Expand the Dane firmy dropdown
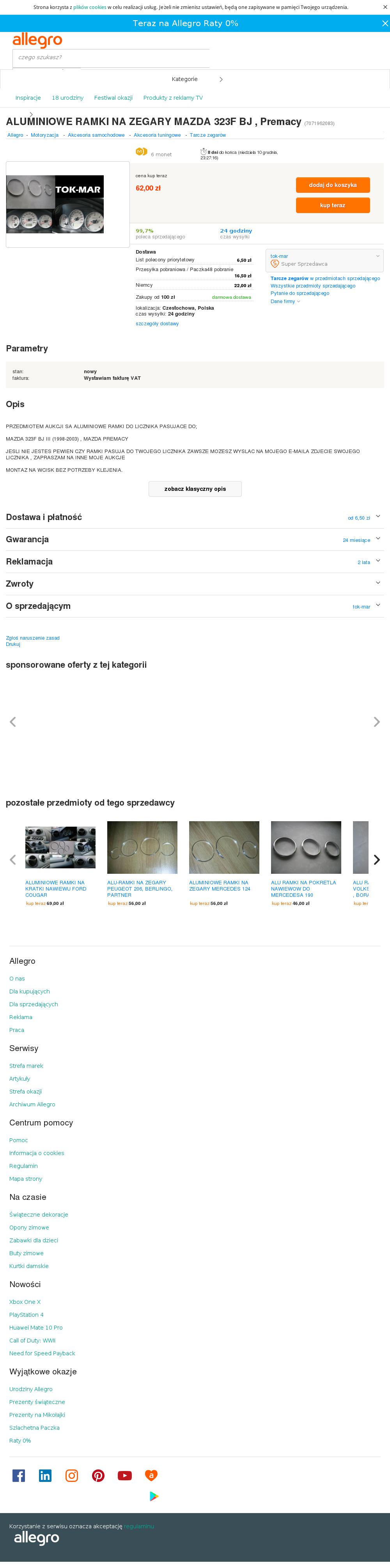390x1568 pixels. pyautogui.click(x=285, y=301)
